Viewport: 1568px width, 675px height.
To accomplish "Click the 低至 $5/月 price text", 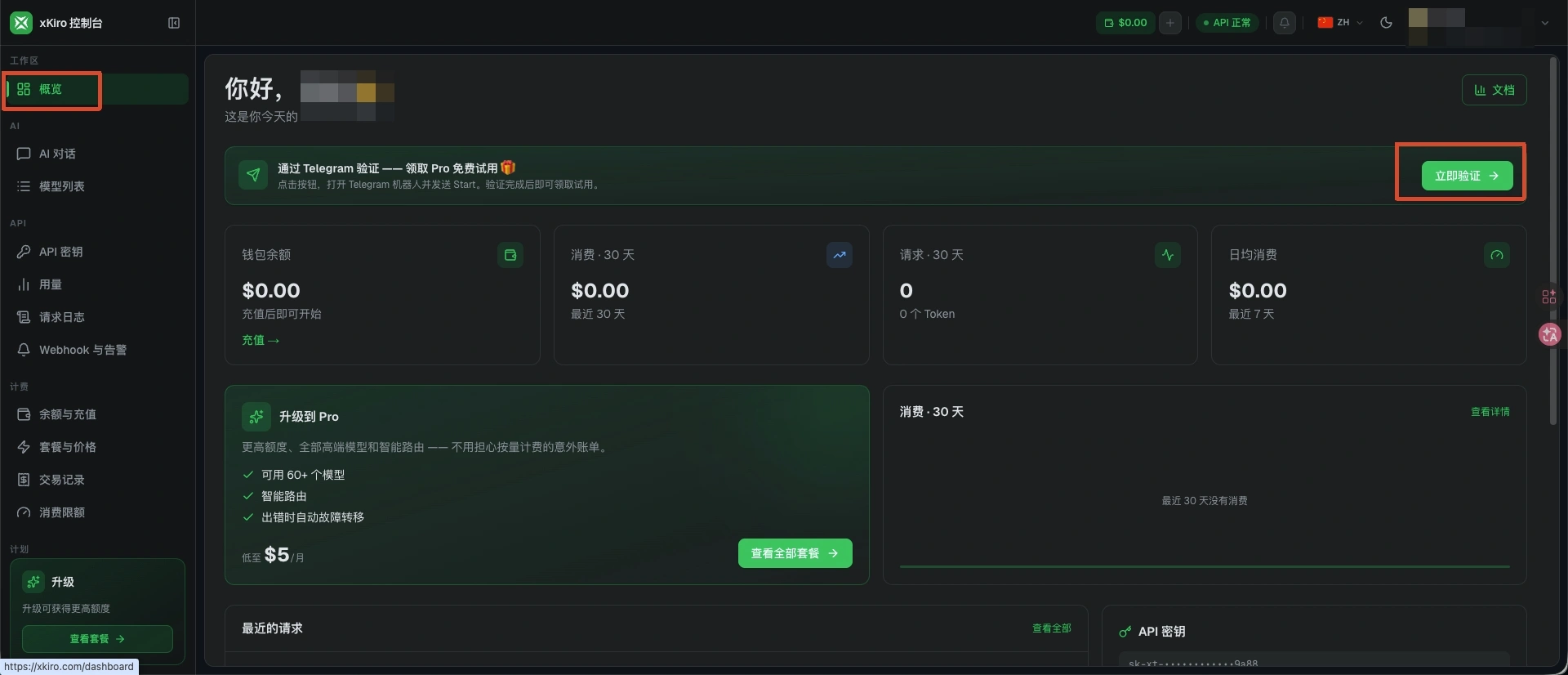I will (x=273, y=555).
